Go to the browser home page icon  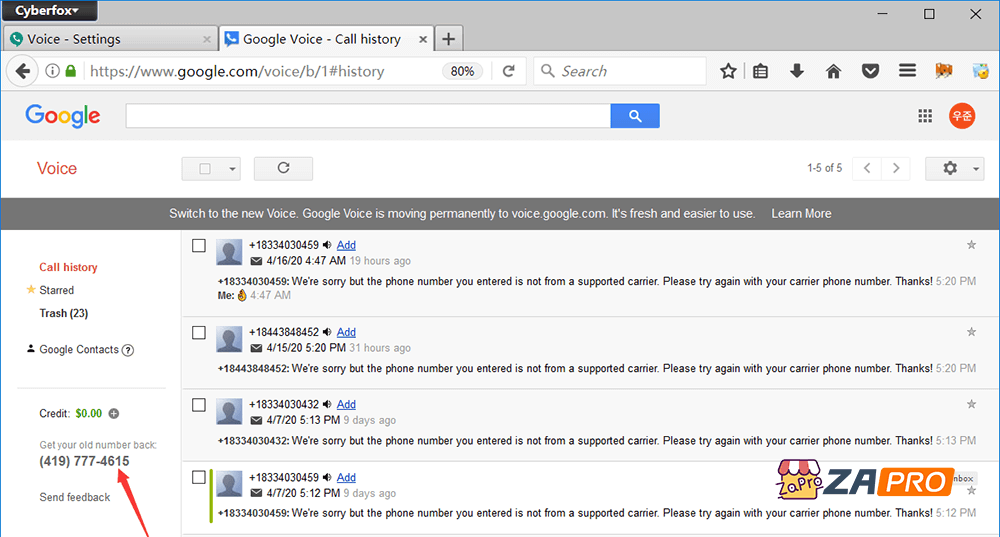[x=833, y=71]
